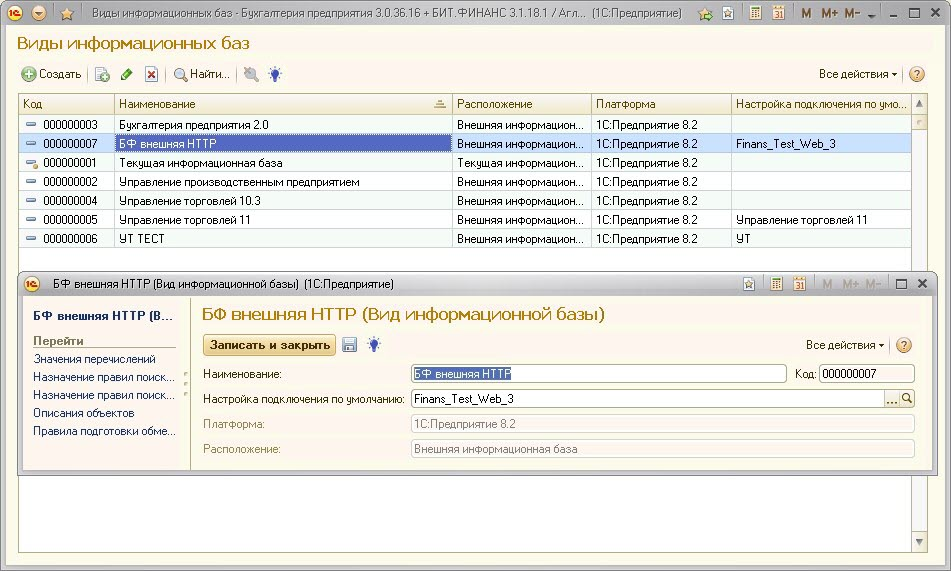Image resolution: width=951 pixels, height=571 pixels.
Task: Click the red X delete mark icon
Action: pyautogui.click(x=151, y=74)
